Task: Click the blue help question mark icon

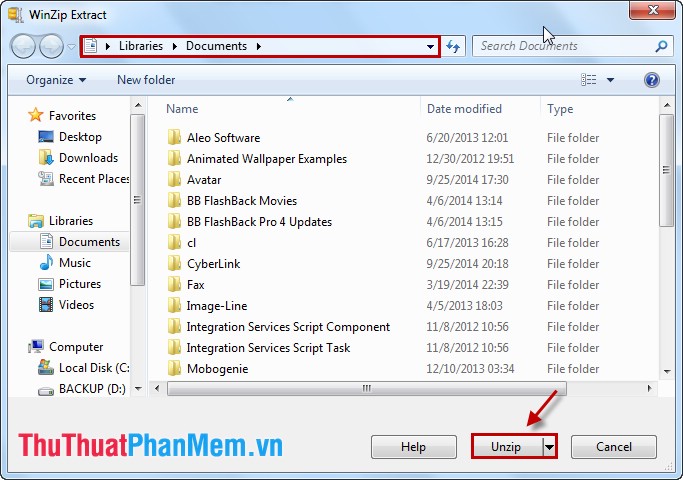Action: pos(652,80)
